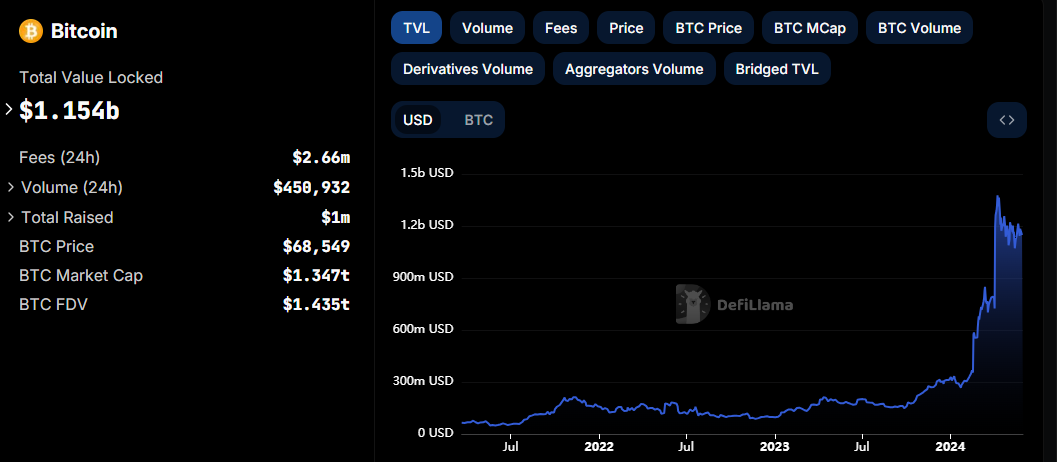Image resolution: width=1057 pixels, height=462 pixels.
Task: Click the $1.154b TVL value
Action: click(69, 110)
